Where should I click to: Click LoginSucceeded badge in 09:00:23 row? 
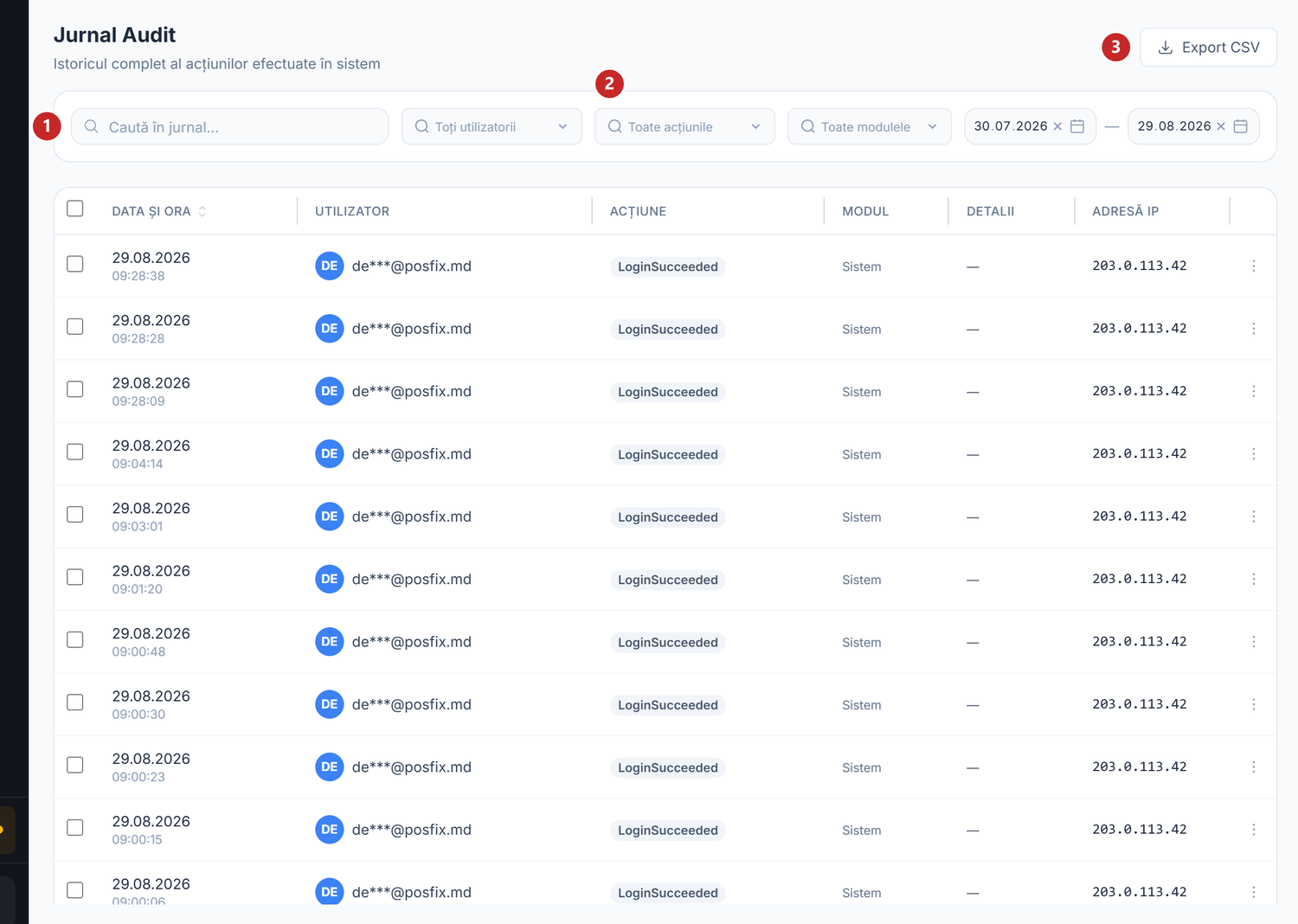pos(668,767)
